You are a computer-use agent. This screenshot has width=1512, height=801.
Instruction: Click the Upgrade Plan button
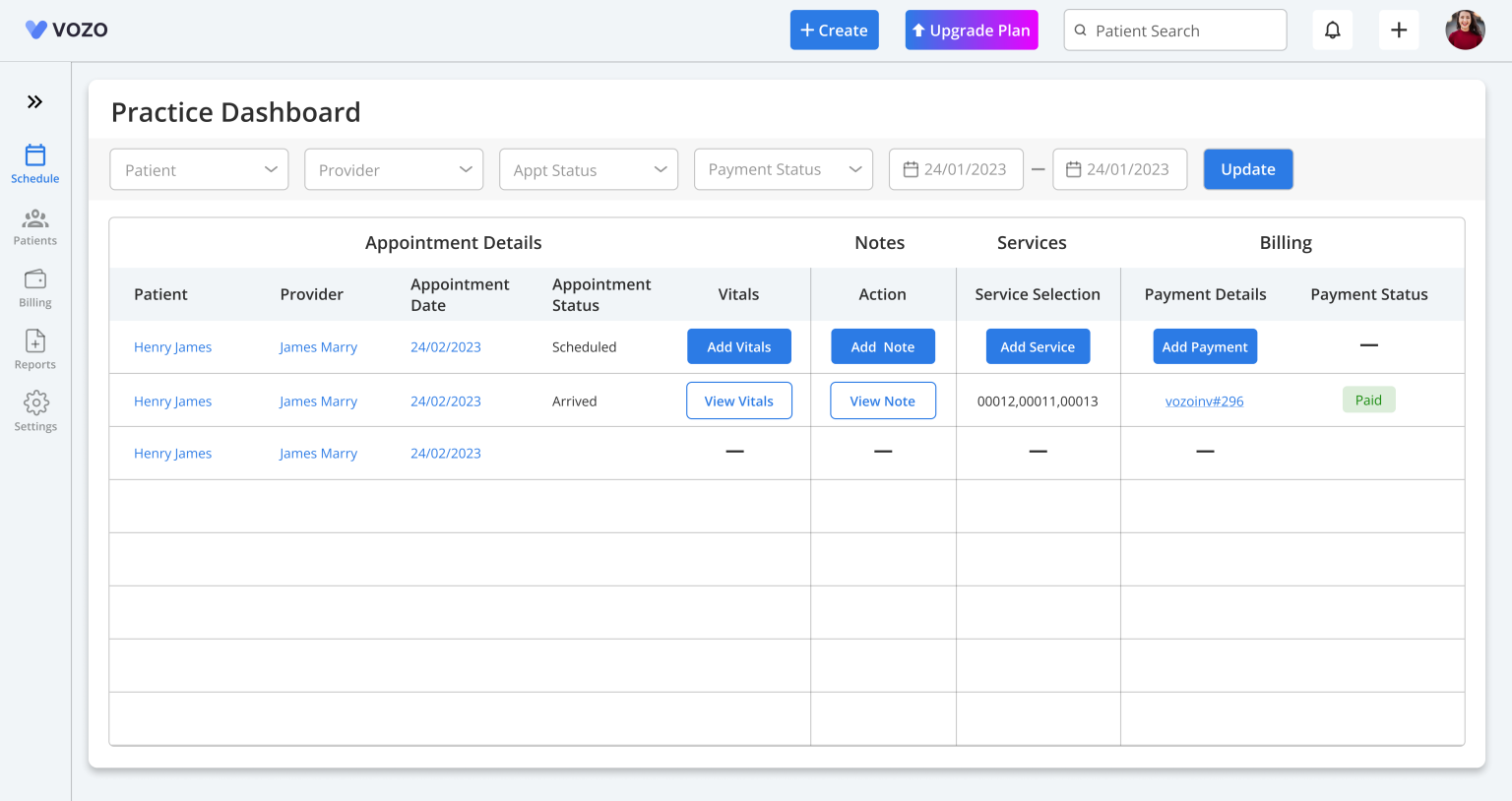(972, 31)
